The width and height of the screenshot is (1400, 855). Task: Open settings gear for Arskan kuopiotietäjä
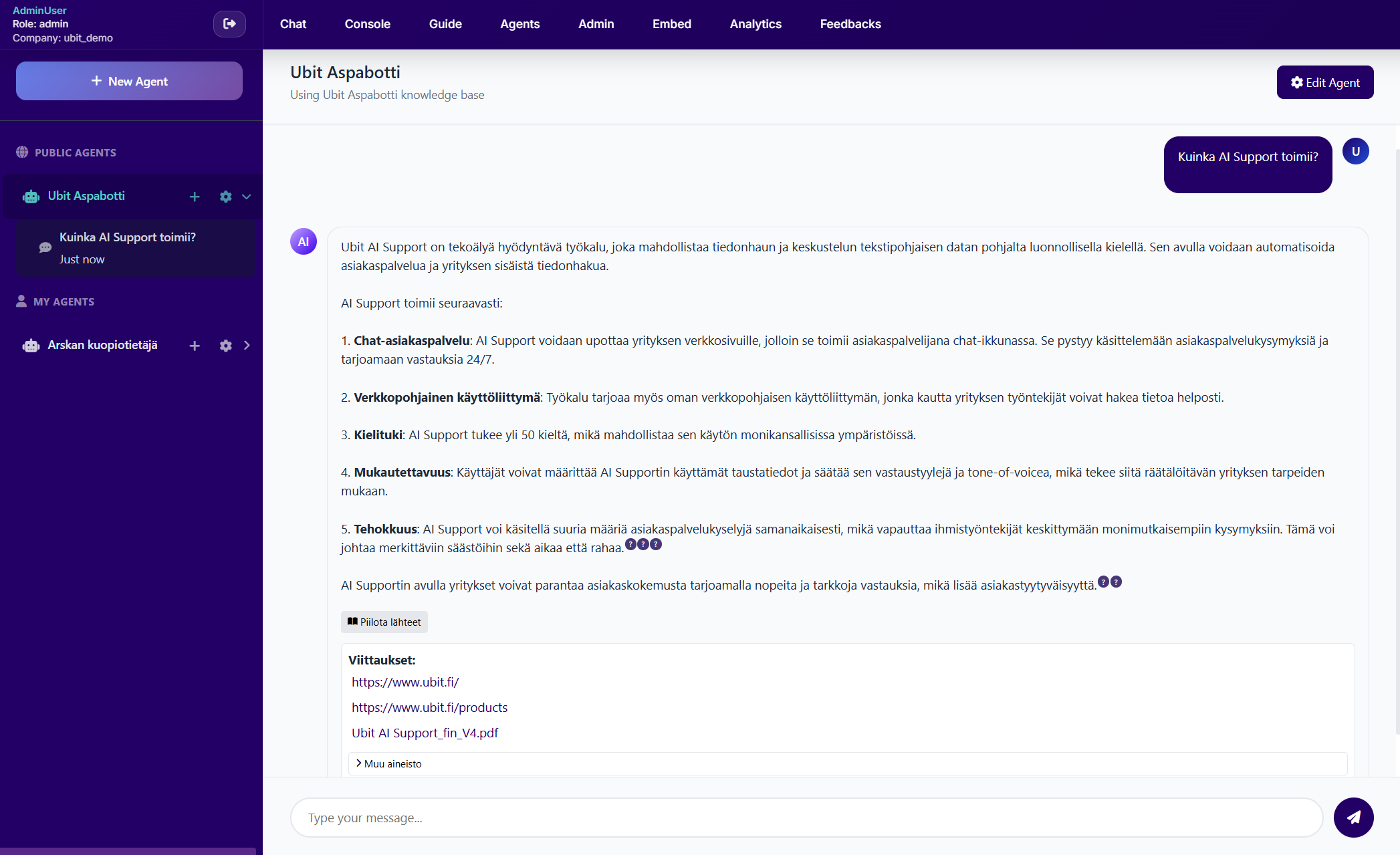coord(225,346)
